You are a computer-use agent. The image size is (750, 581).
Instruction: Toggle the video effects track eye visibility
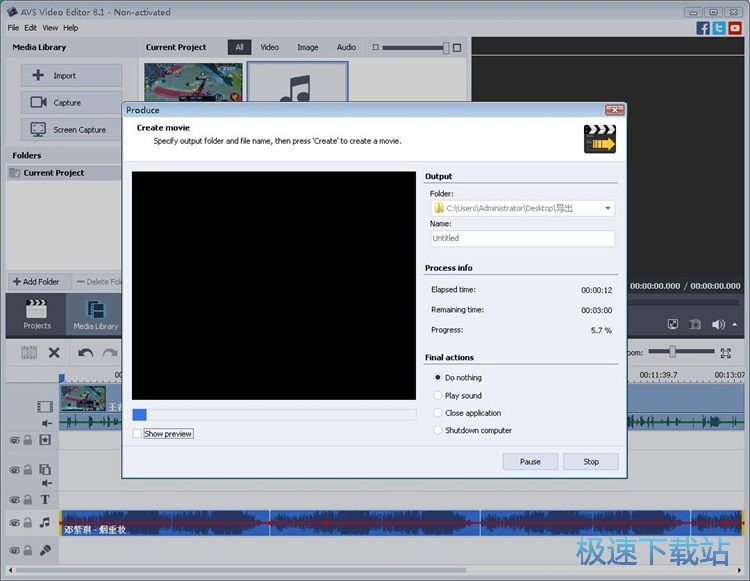(15, 440)
